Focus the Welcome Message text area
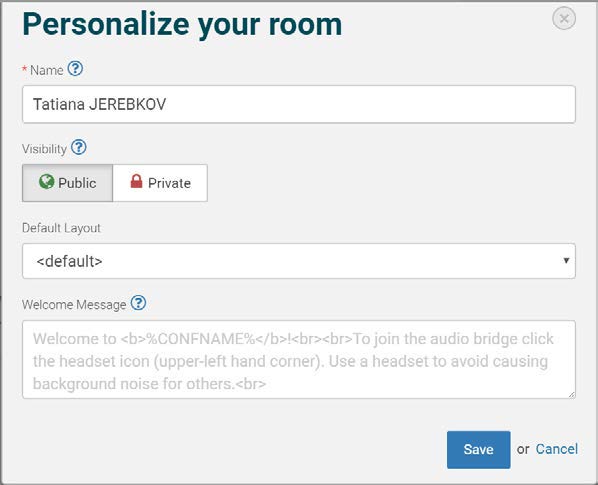Viewport: 598px width, 485px height. point(299,360)
